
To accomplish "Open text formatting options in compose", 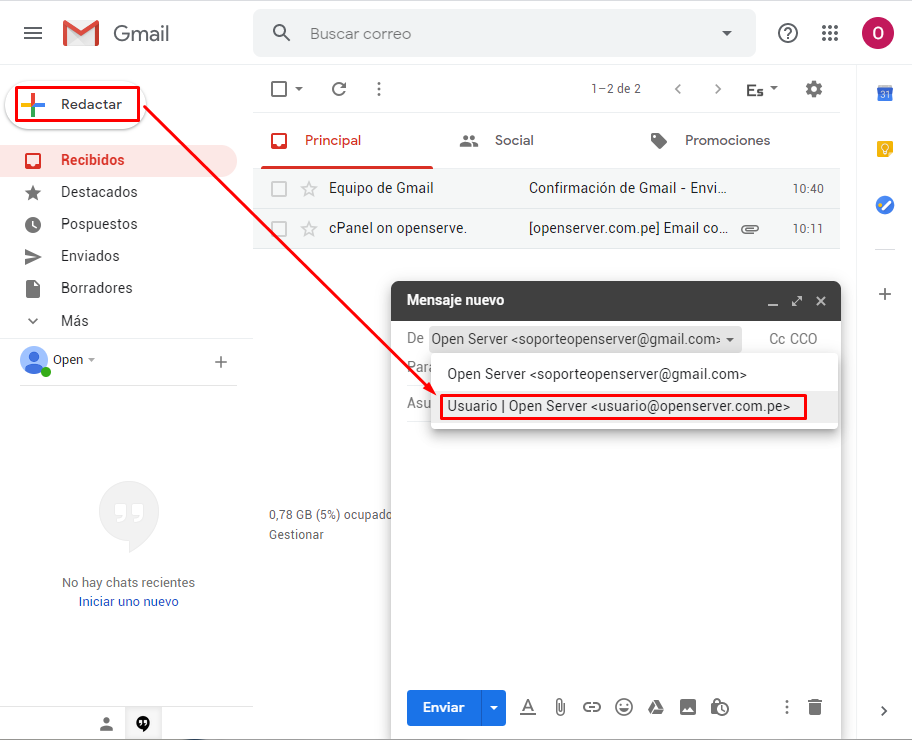I will [x=528, y=707].
